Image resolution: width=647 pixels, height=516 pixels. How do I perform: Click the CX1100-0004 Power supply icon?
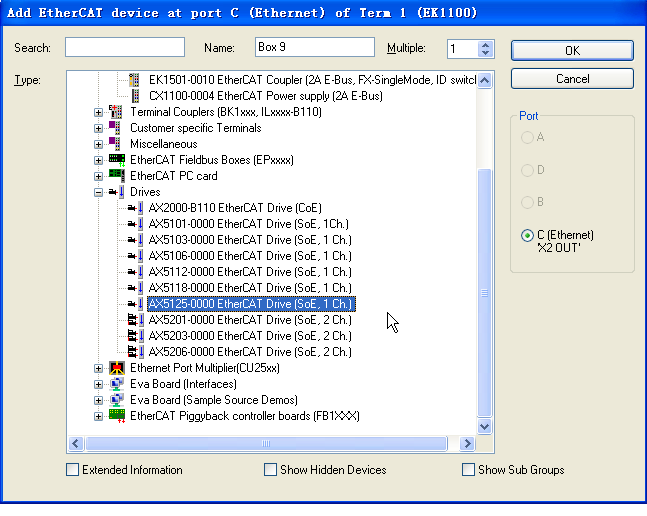[x=135, y=96]
